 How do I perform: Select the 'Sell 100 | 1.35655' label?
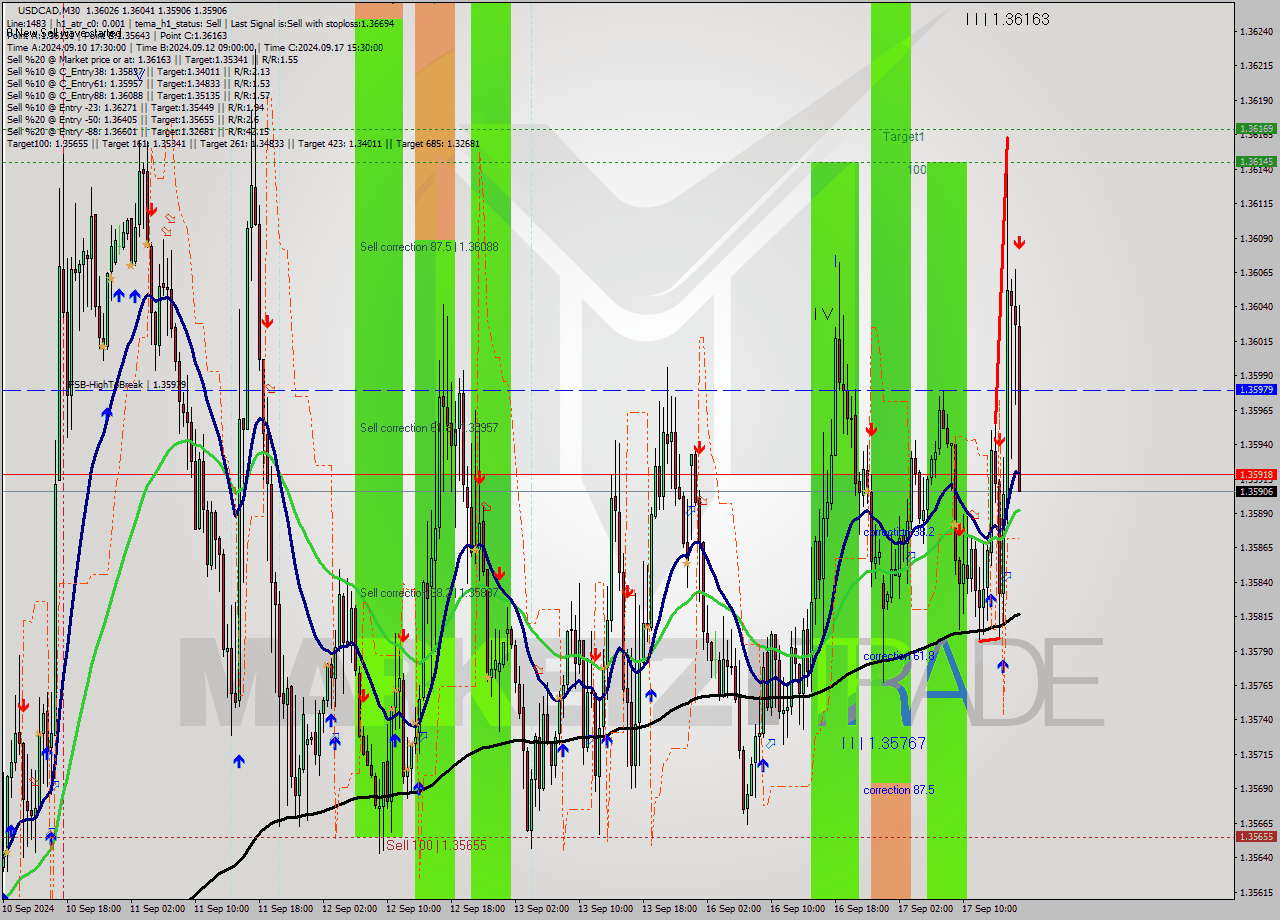436,845
